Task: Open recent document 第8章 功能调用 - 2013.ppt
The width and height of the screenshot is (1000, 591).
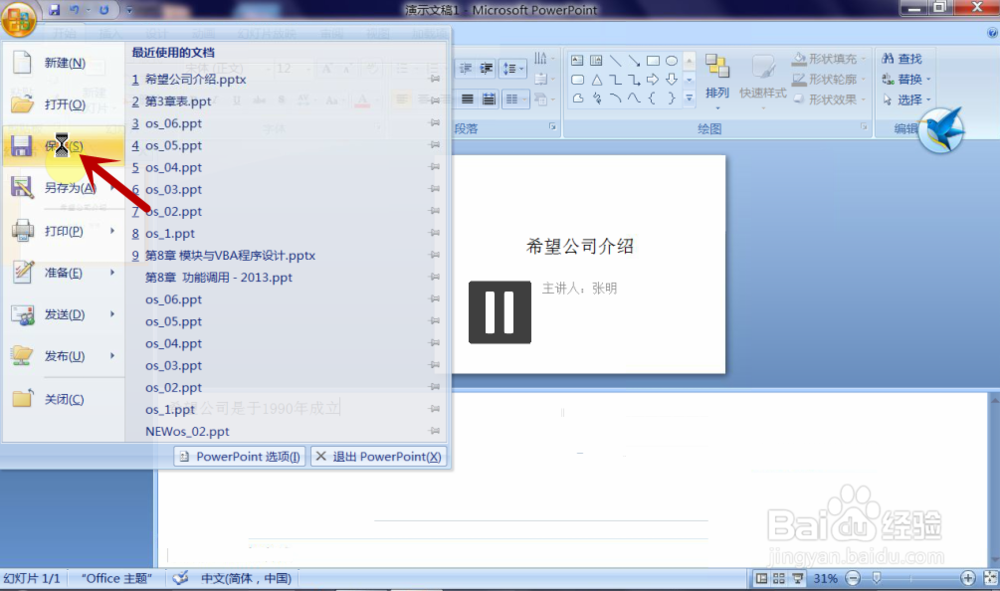Action: tap(219, 277)
